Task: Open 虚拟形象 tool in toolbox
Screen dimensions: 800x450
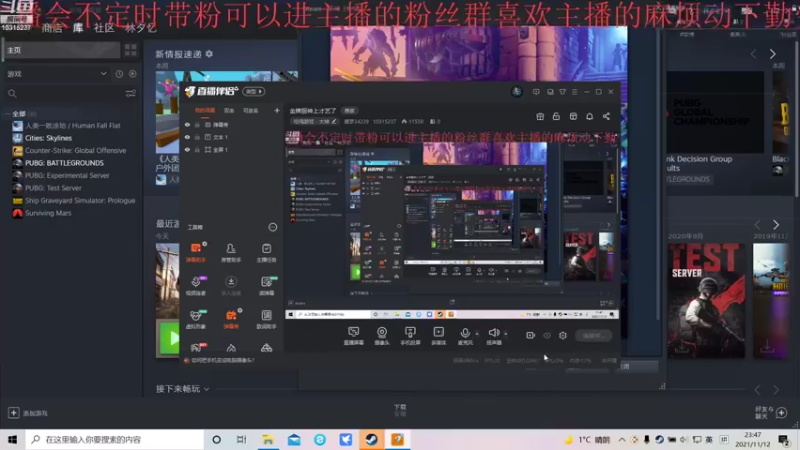Action: (196, 319)
